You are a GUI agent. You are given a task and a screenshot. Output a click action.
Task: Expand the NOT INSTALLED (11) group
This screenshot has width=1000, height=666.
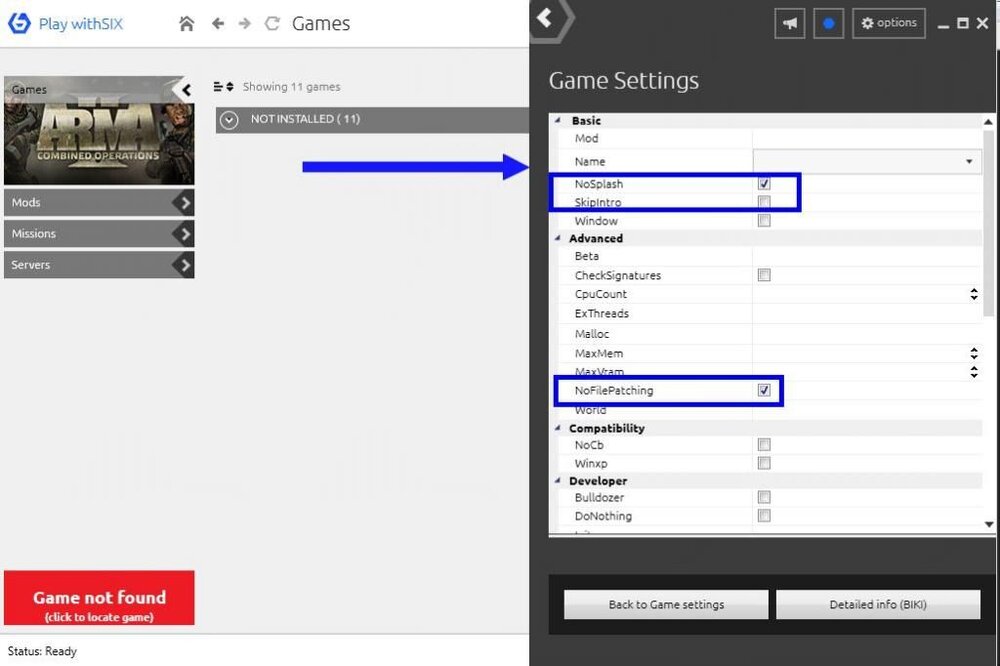click(229, 120)
